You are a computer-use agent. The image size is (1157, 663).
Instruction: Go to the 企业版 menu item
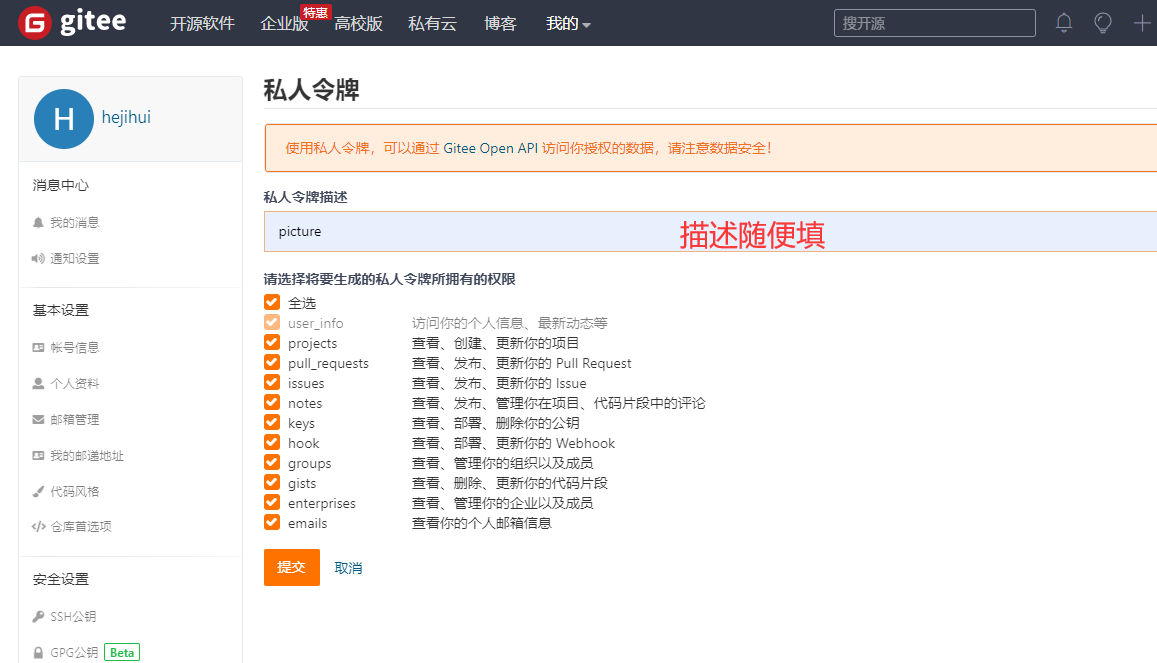tap(284, 24)
